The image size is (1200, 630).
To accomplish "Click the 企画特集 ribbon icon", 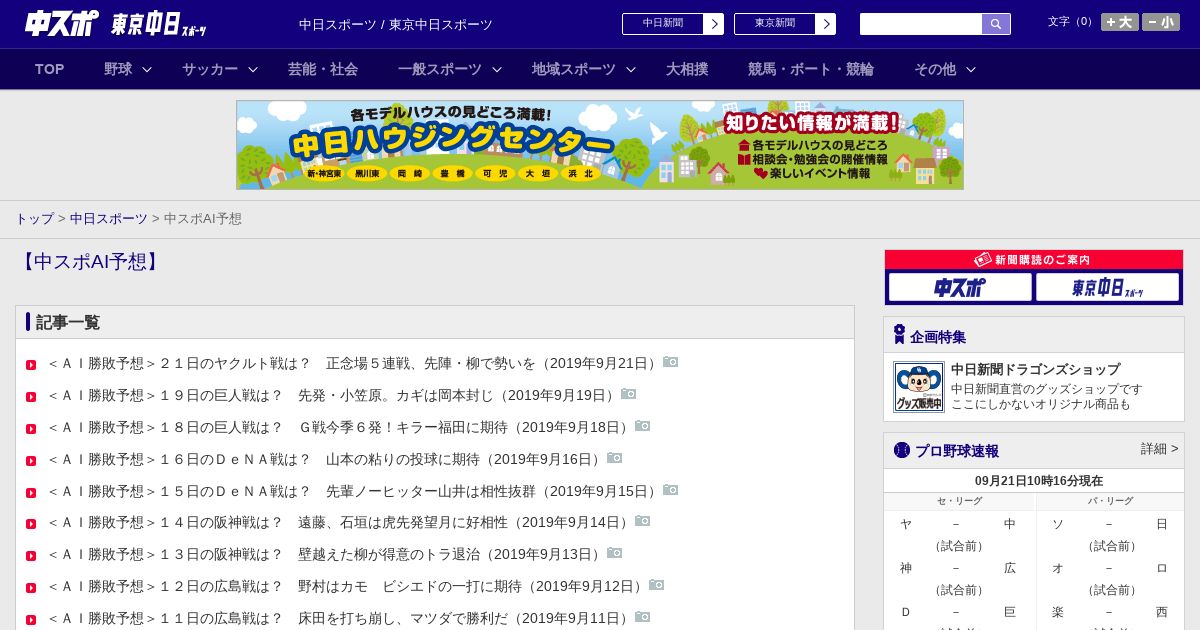I will point(899,334).
